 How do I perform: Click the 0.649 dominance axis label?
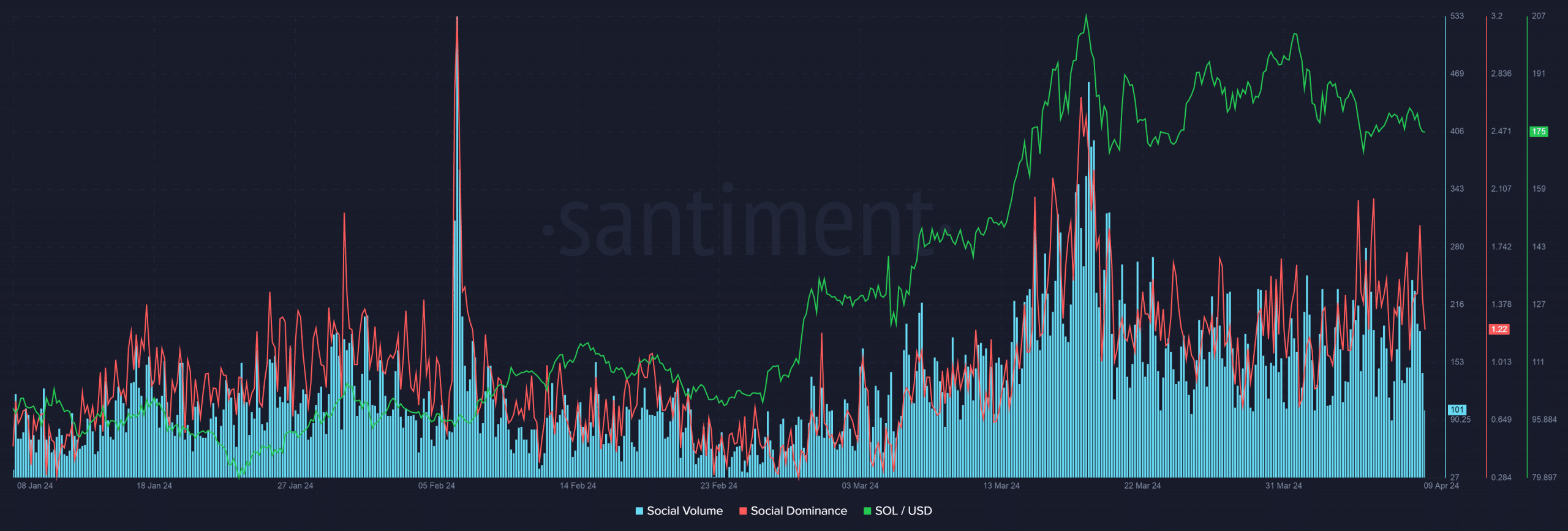click(1501, 420)
